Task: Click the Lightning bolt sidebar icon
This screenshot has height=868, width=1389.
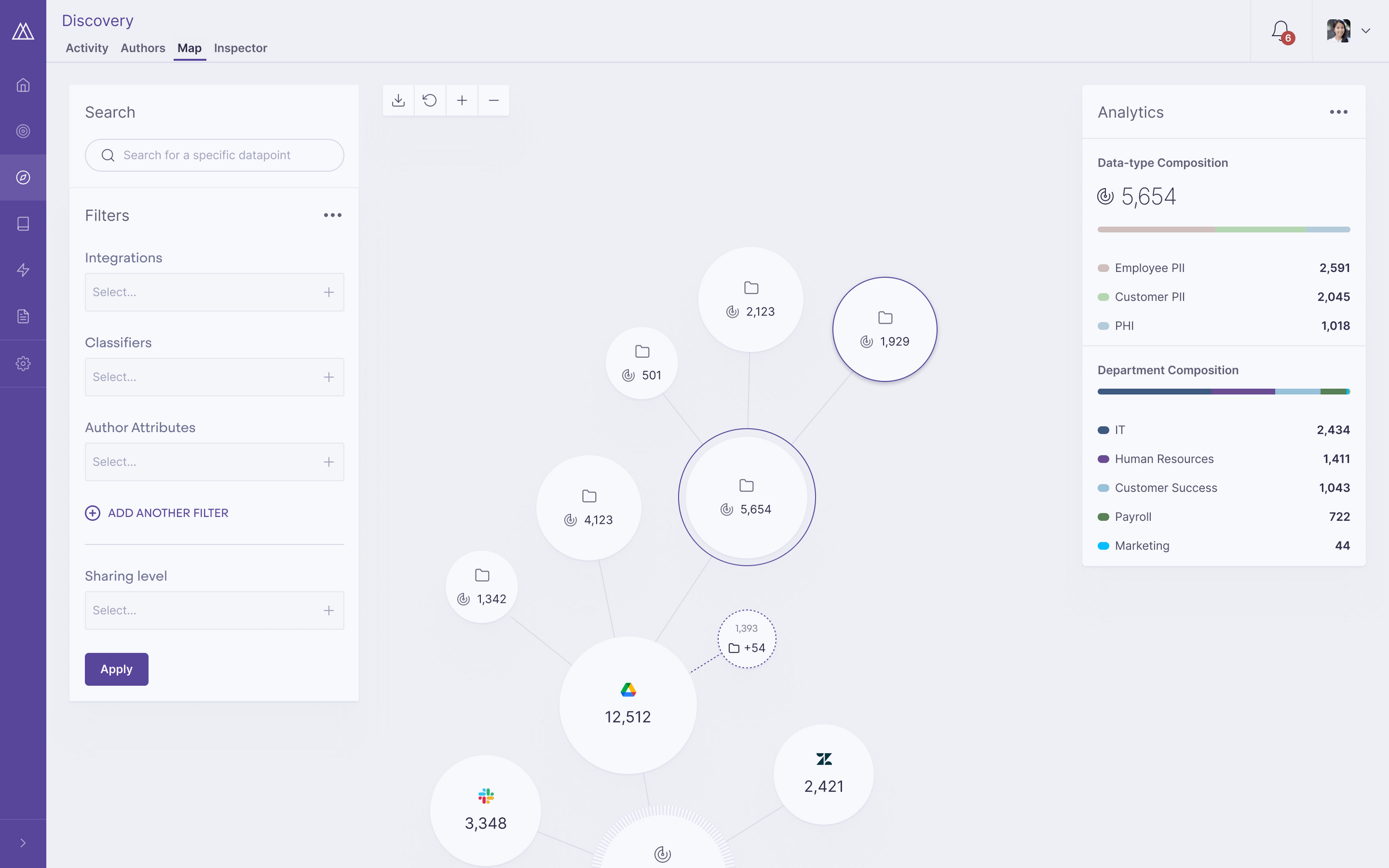Action: 23,270
